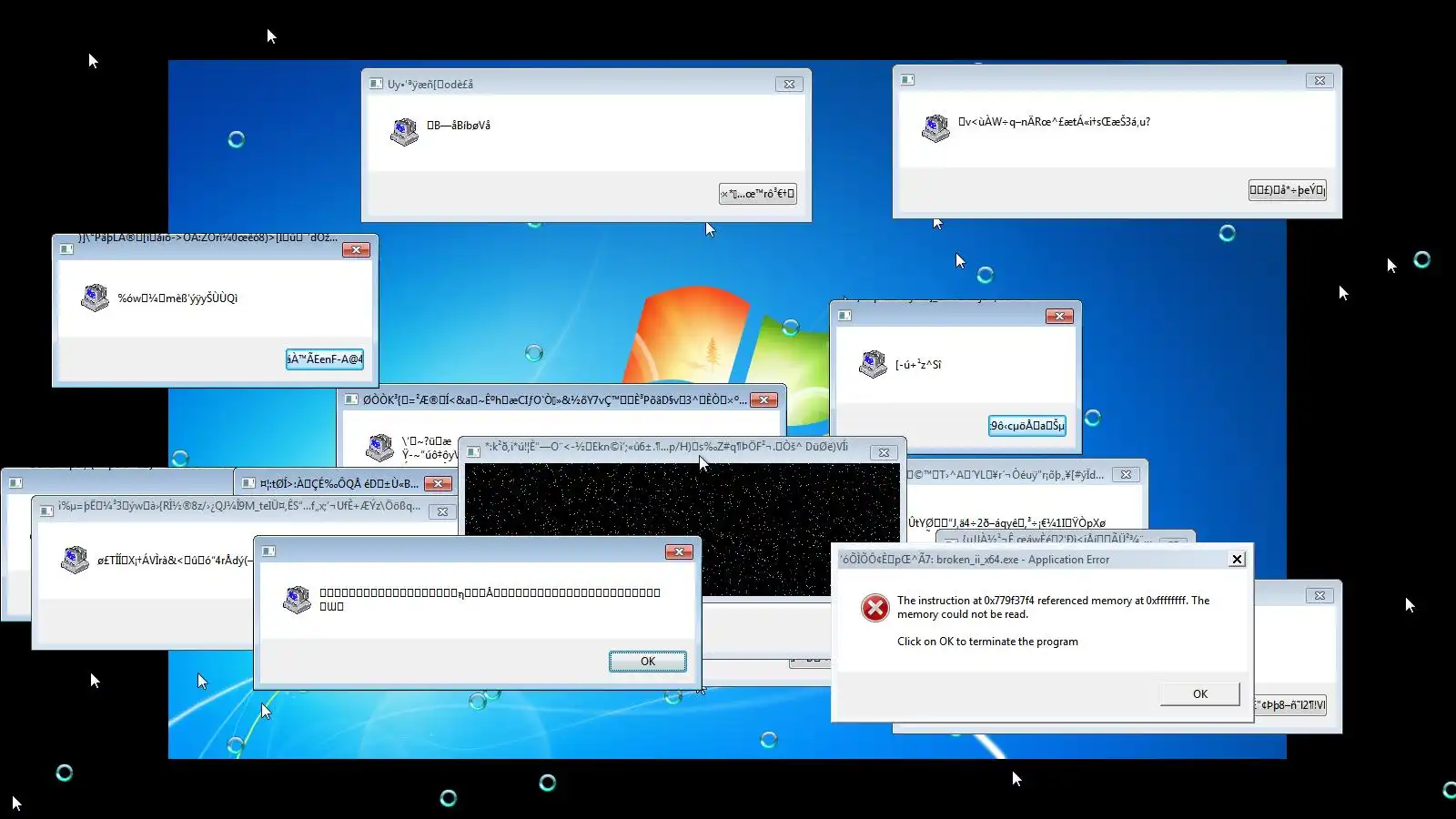Click the partly hidden button ending in 'I2¶!VI'
Screen dimensions: 1456x819
pyautogui.click(x=1289, y=705)
